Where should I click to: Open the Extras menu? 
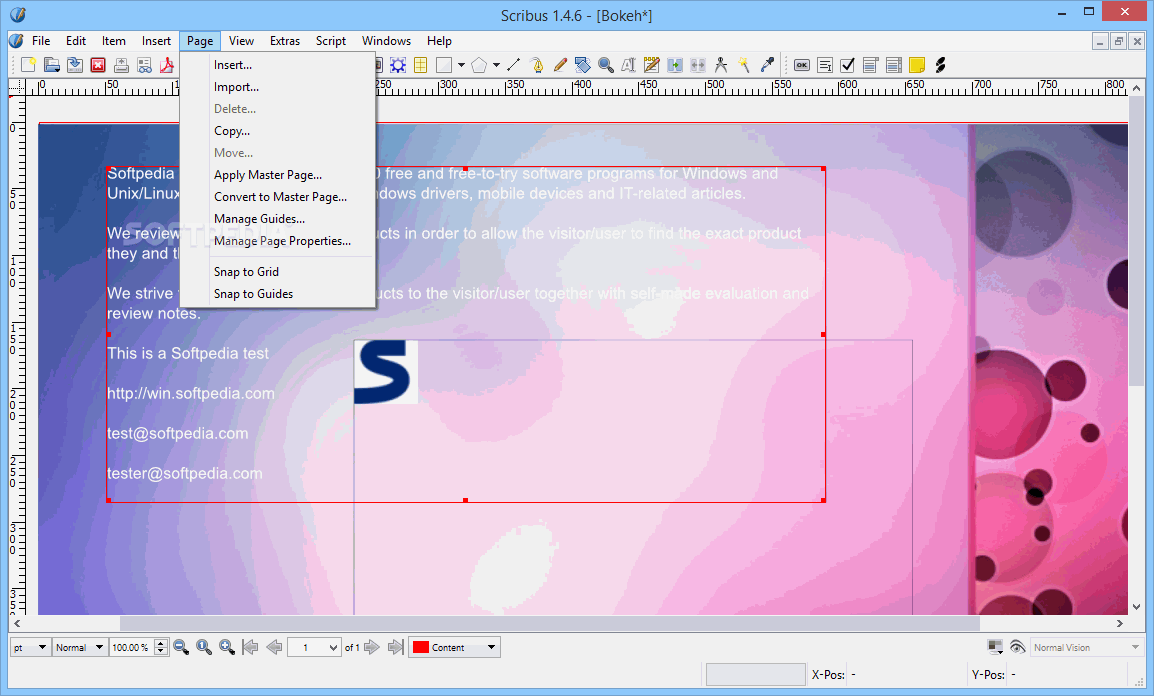coord(285,41)
